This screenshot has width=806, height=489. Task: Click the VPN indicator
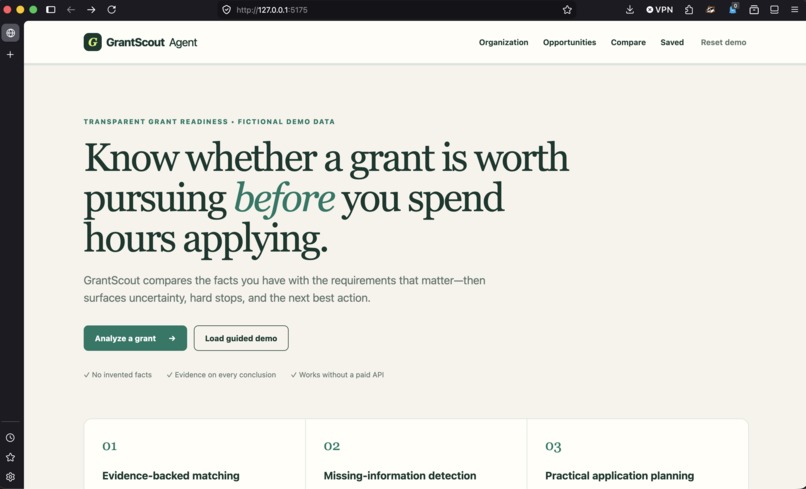[660, 10]
